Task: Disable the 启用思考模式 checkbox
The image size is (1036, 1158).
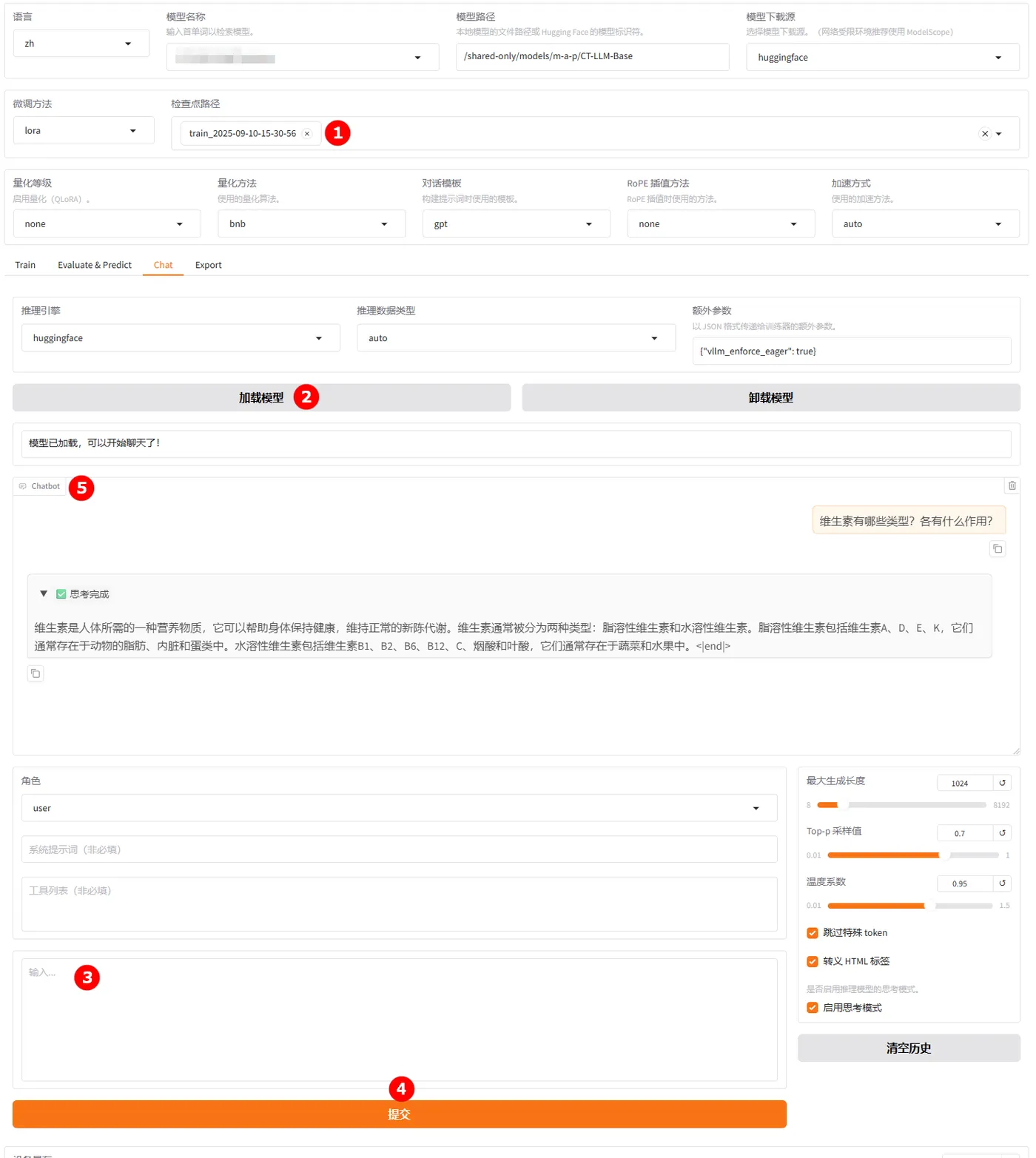Action: click(813, 1008)
